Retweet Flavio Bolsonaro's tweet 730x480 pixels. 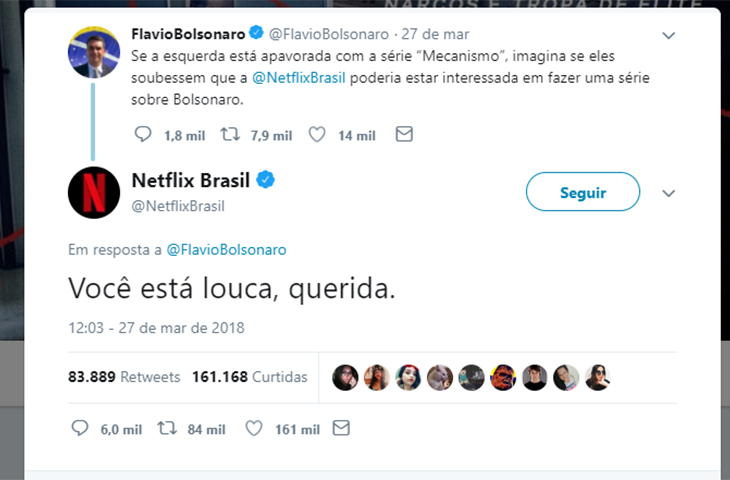[x=231, y=134]
